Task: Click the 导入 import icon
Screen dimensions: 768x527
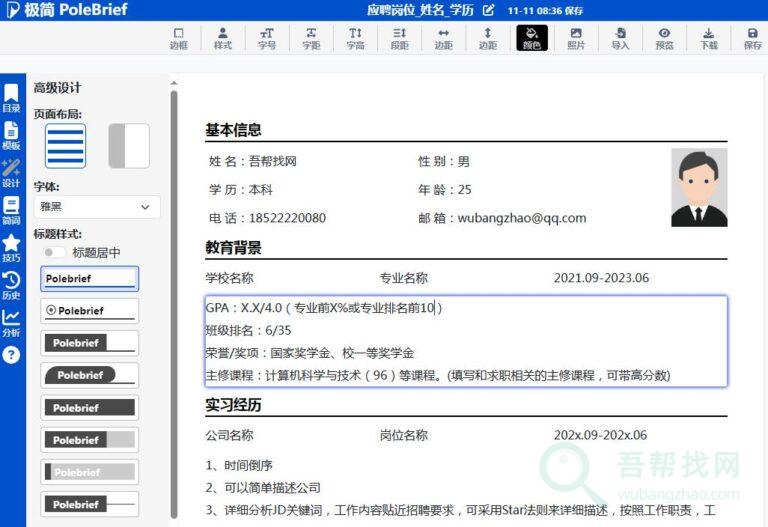Action: (x=620, y=38)
